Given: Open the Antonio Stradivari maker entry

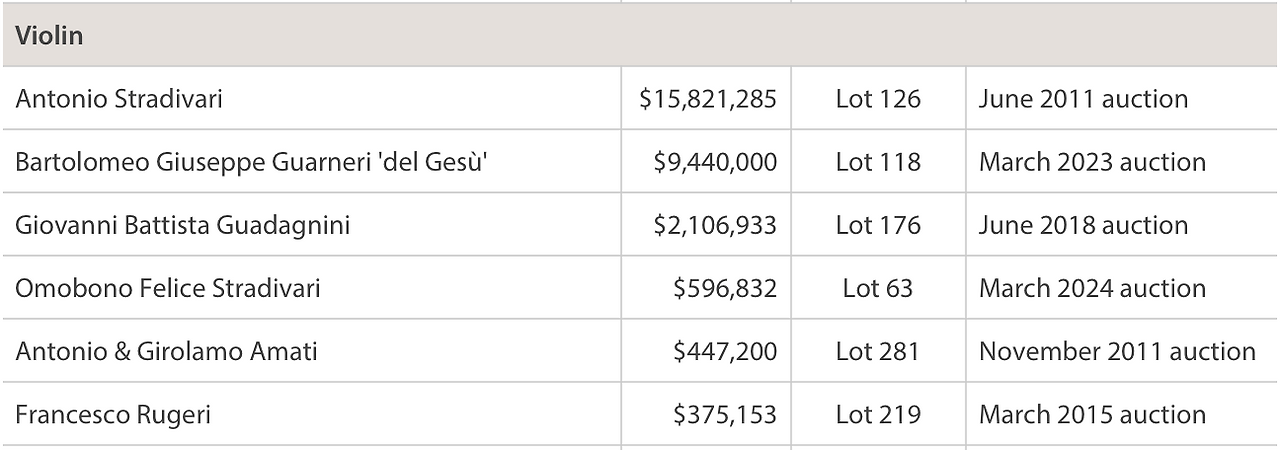Looking at the screenshot, I should pos(118,99).
